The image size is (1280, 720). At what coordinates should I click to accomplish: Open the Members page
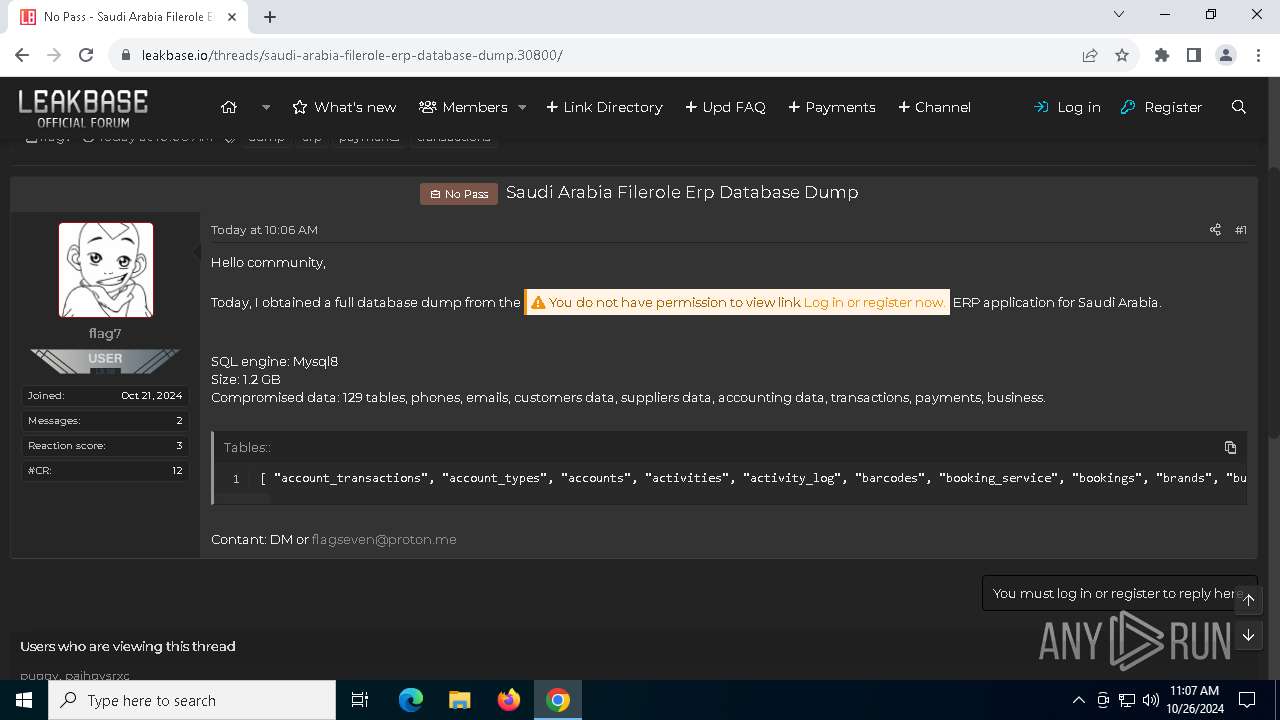coord(464,107)
